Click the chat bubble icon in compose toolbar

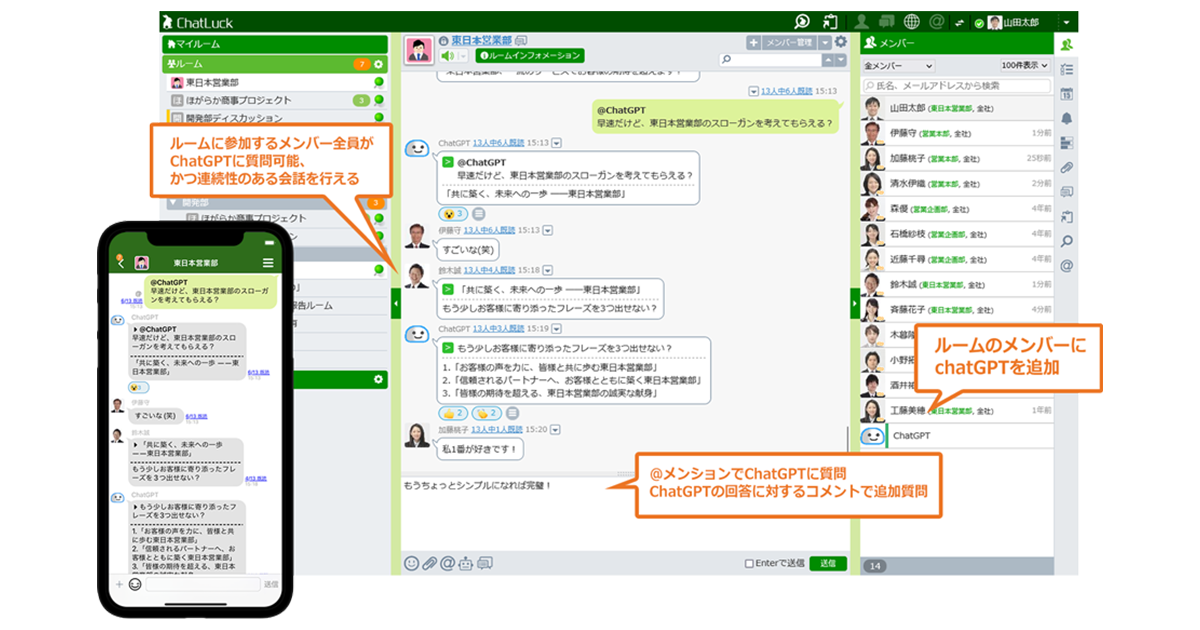(485, 564)
